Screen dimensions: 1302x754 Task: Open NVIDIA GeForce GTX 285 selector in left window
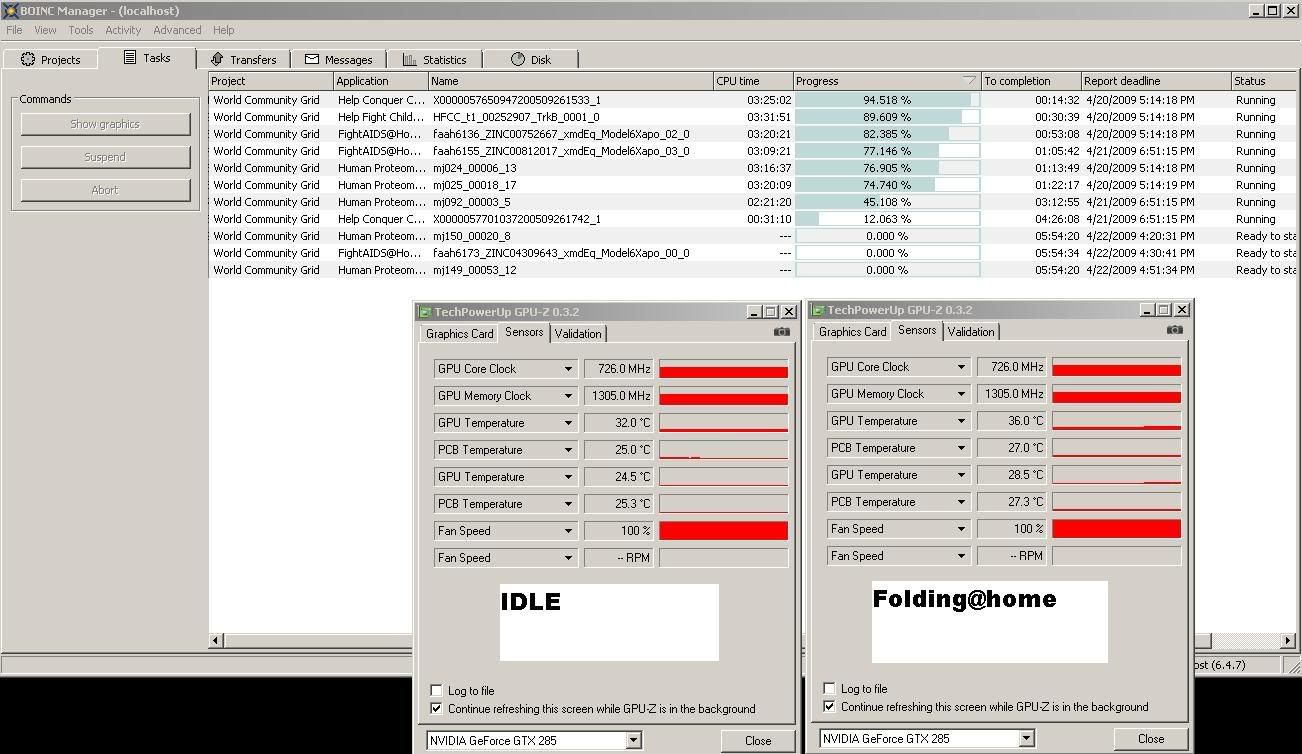point(633,740)
